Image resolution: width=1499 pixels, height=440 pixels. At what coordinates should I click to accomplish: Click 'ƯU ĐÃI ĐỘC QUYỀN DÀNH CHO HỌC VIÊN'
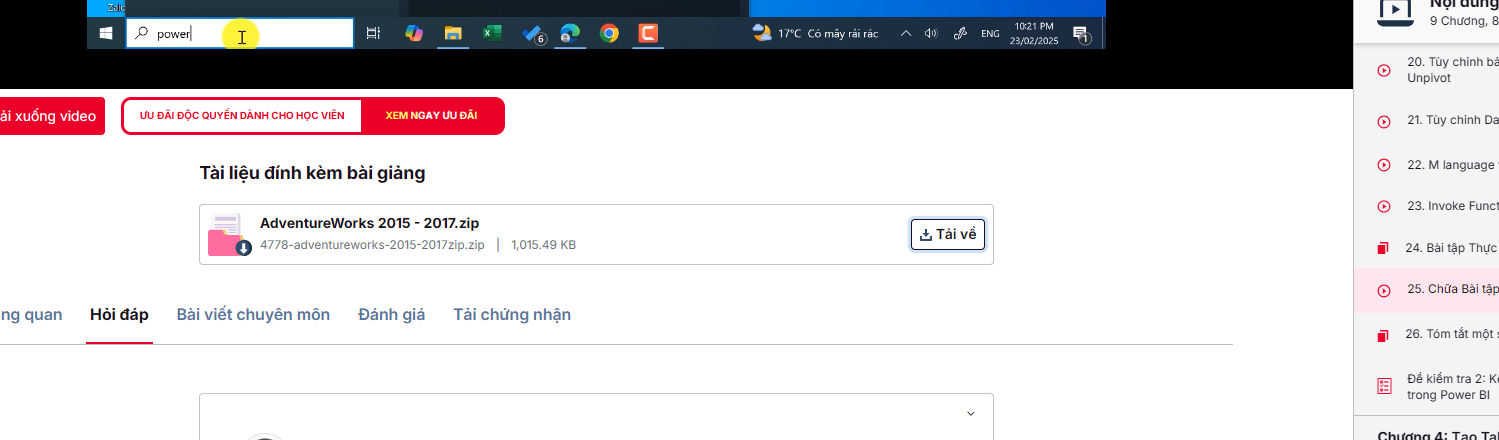[242, 116]
